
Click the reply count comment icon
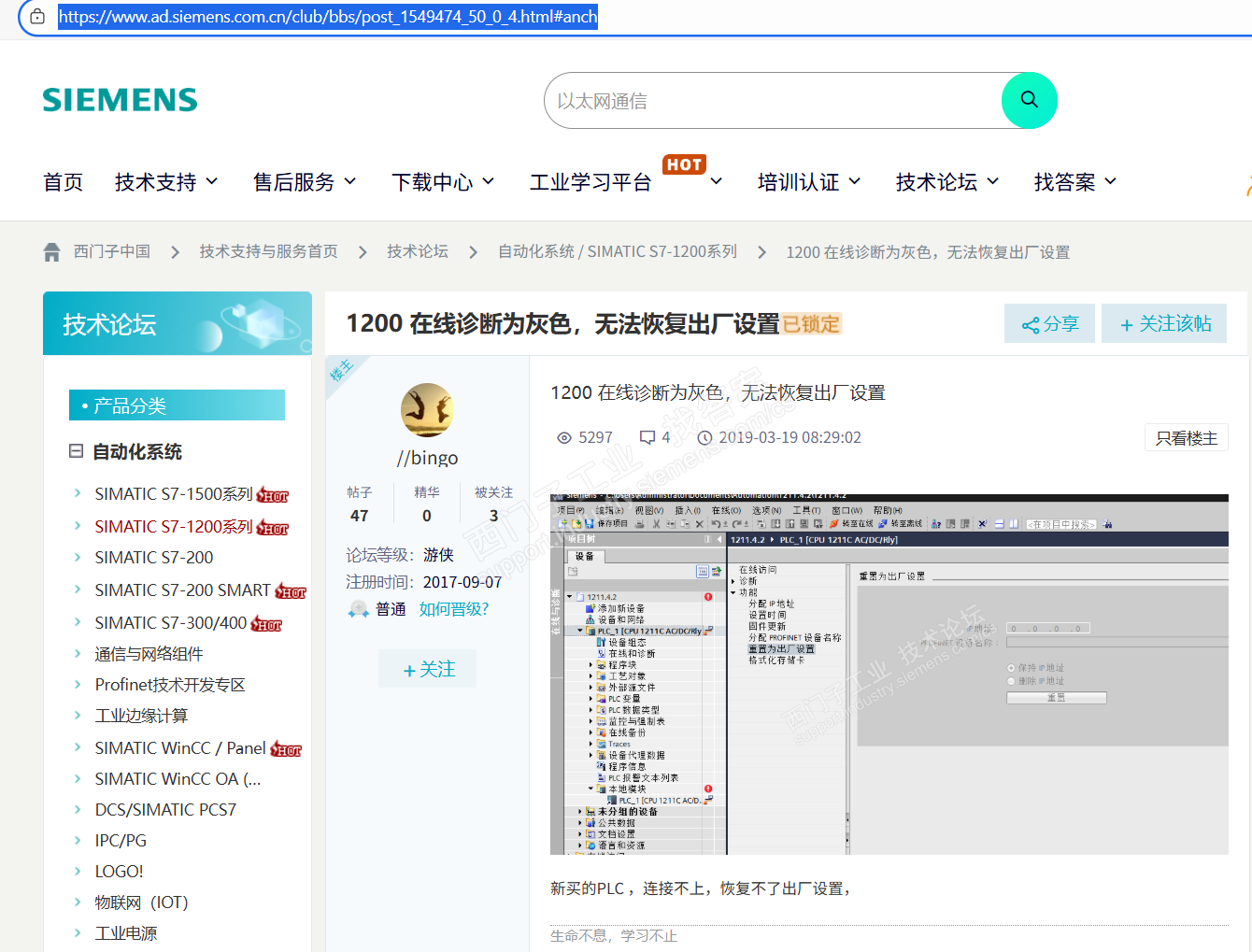point(647,437)
